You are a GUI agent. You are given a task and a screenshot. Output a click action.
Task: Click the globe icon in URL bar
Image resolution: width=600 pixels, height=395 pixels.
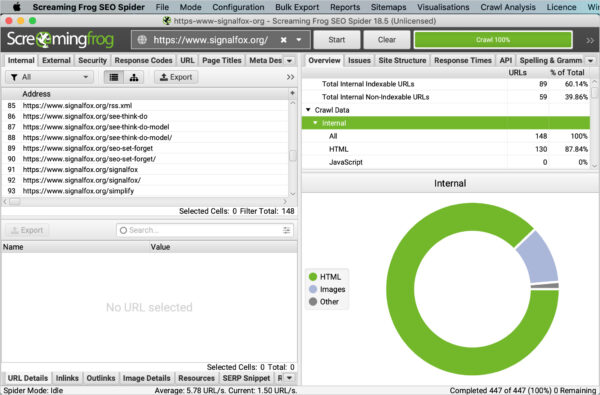click(x=142, y=40)
